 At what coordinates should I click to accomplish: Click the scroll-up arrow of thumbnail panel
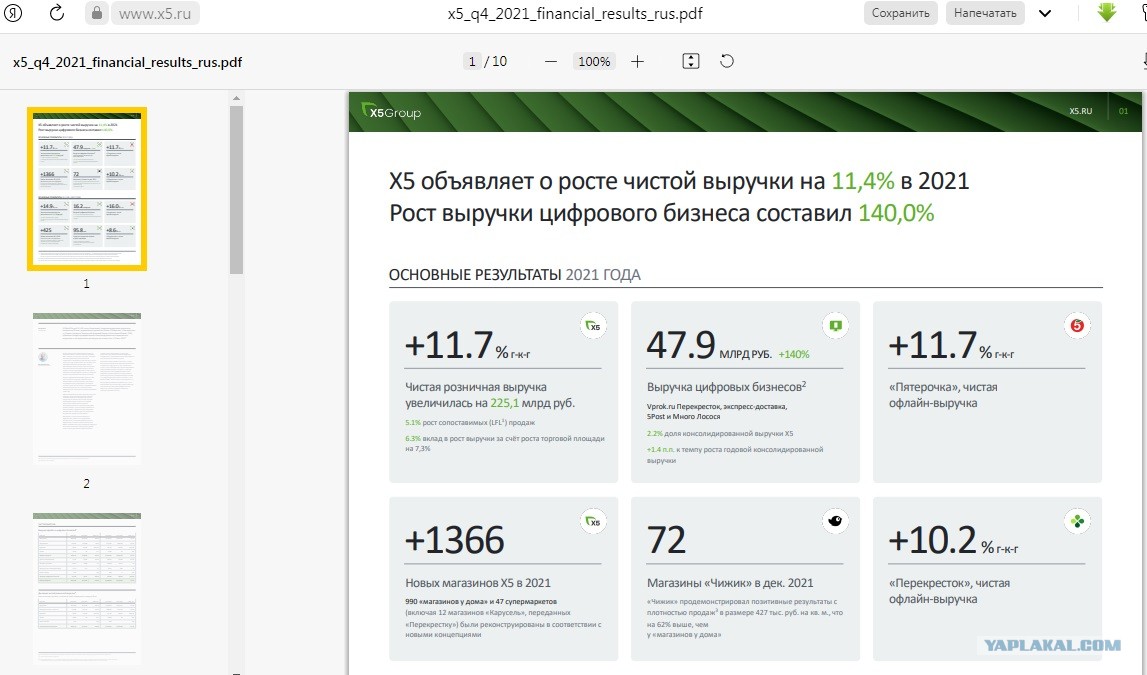pyautogui.click(x=236, y=98)
